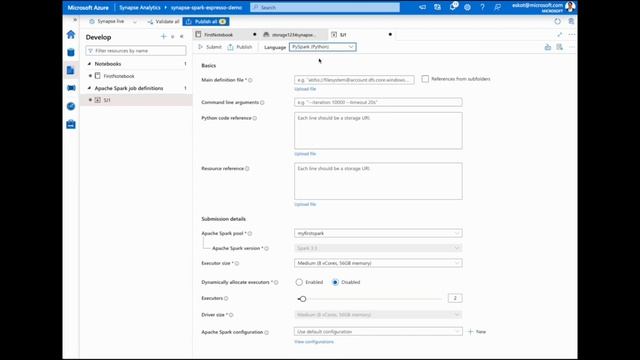The height and width of the screenshot is (360, 640).
Task: Open the Apache Spark configuration dropdown
Action: point(378,331)
